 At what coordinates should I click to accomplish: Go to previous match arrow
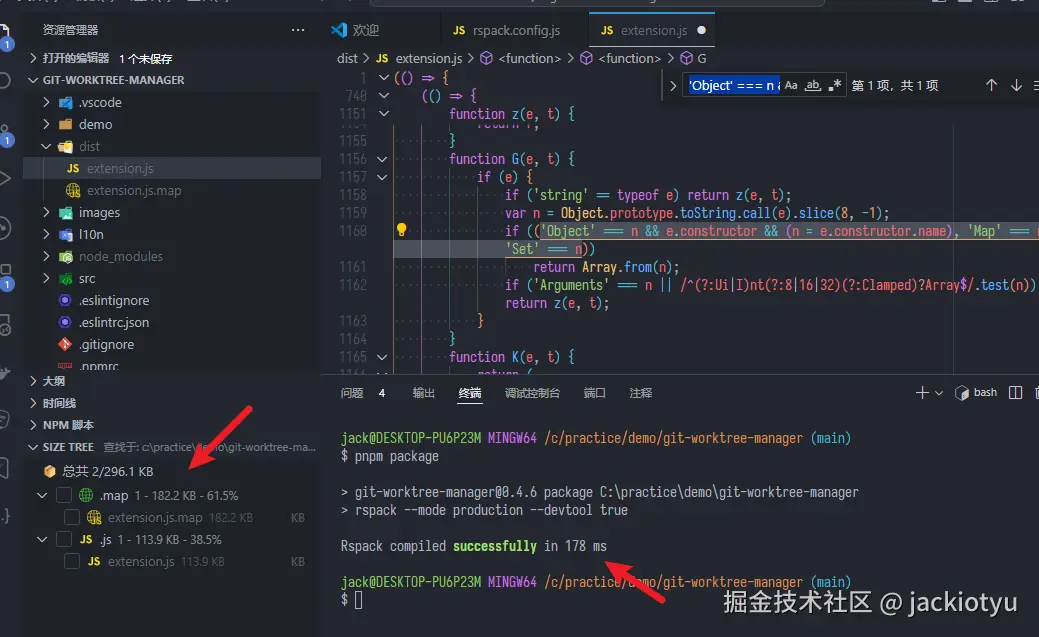click(991, 85)
